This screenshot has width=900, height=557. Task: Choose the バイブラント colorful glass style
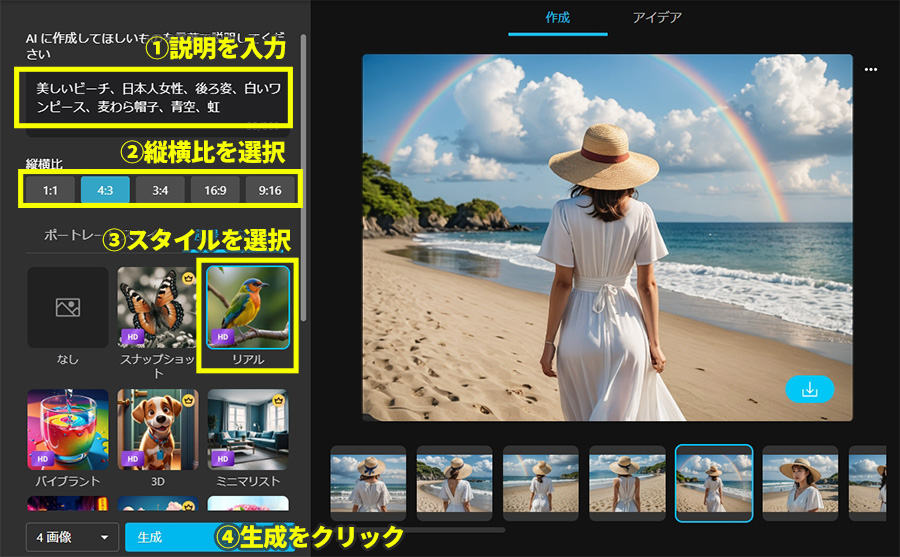pos(68,429)
